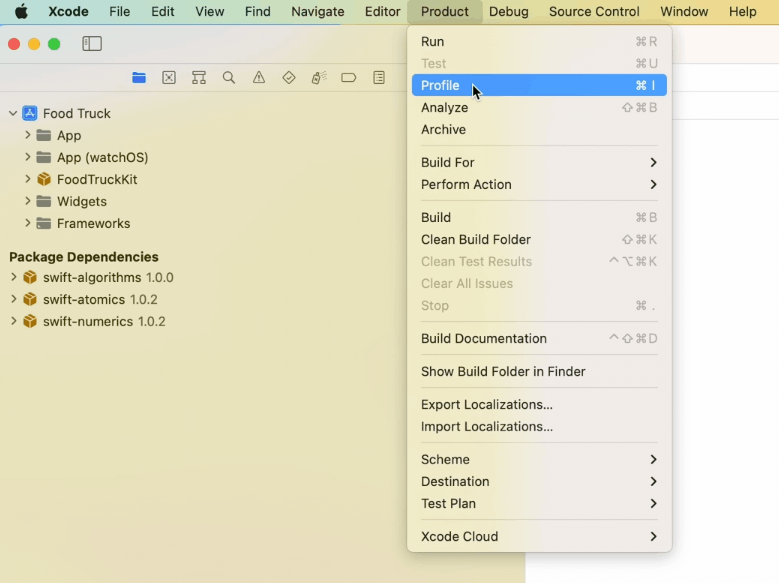The image size is (779, 583).
Task: Expand swift-algorithms 1.0.0 dependency
Action: coord(14,277)
